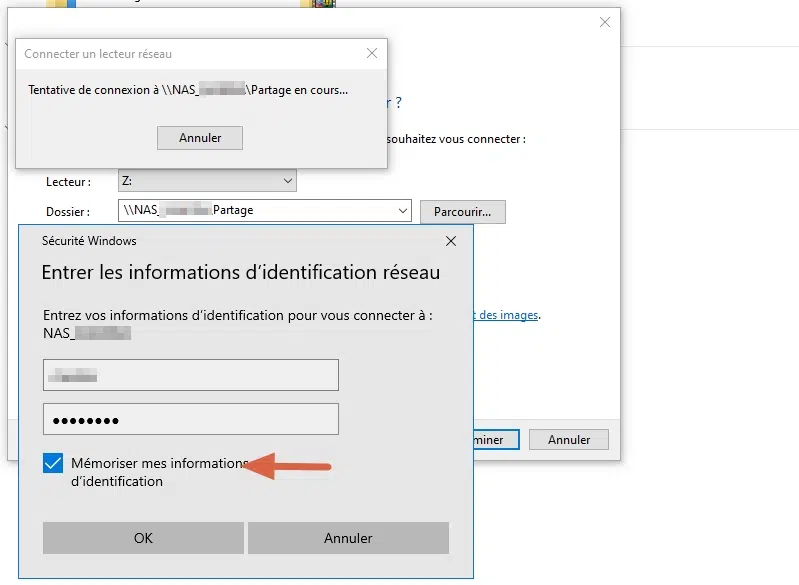799x585 pixels.
Task: Click Annuler at the wizard's bottom right
Action: [569, 440]
